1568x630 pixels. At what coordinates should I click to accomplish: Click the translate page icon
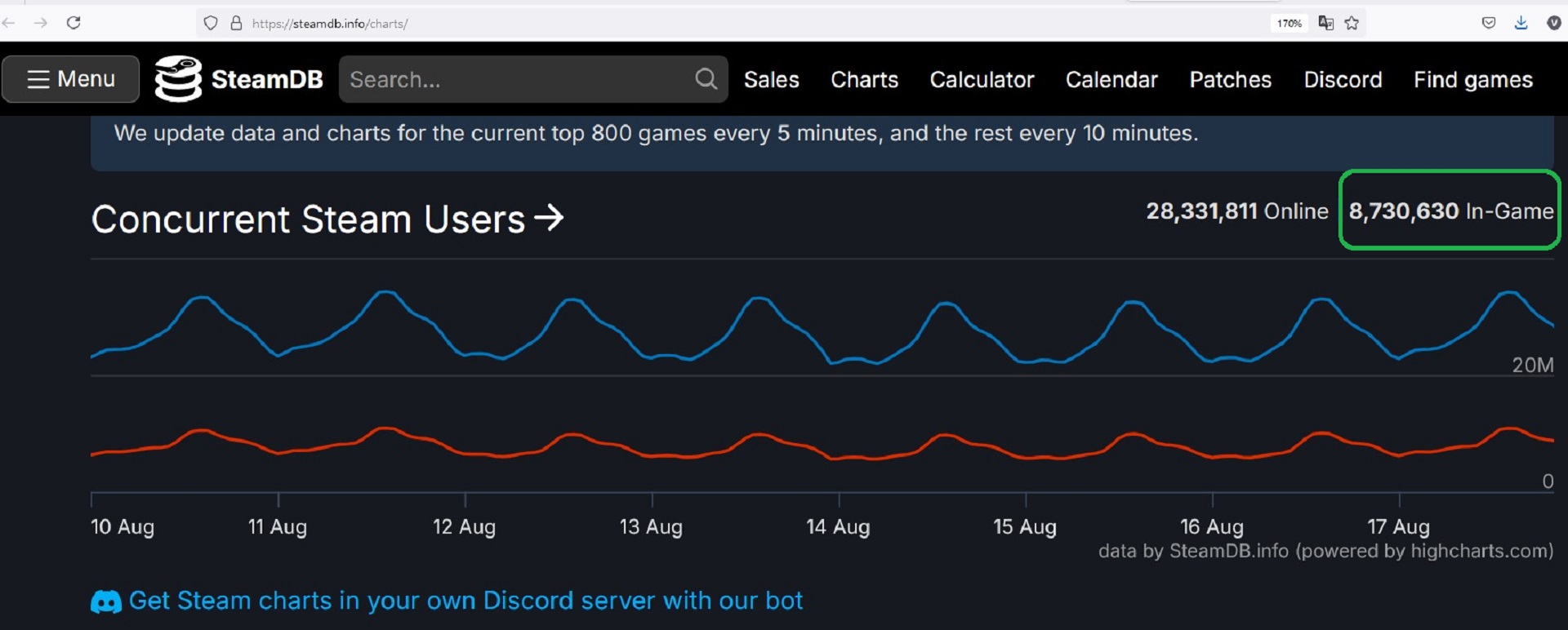[1326, 23]
